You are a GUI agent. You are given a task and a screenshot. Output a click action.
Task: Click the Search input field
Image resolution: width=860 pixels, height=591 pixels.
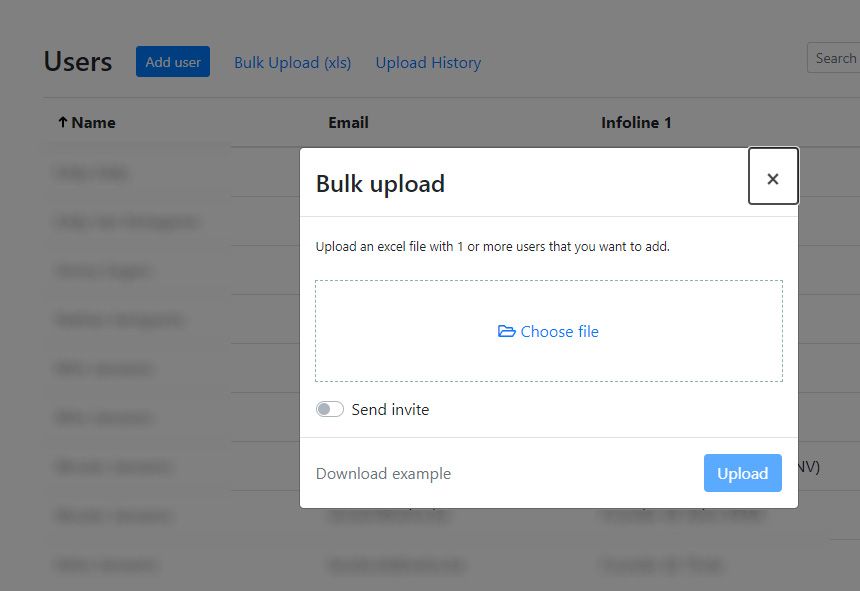click(834, 58)
